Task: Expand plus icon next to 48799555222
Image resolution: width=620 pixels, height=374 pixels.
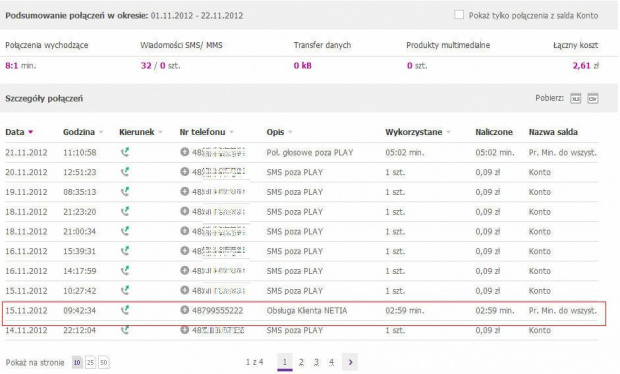Action: (184, 310)
